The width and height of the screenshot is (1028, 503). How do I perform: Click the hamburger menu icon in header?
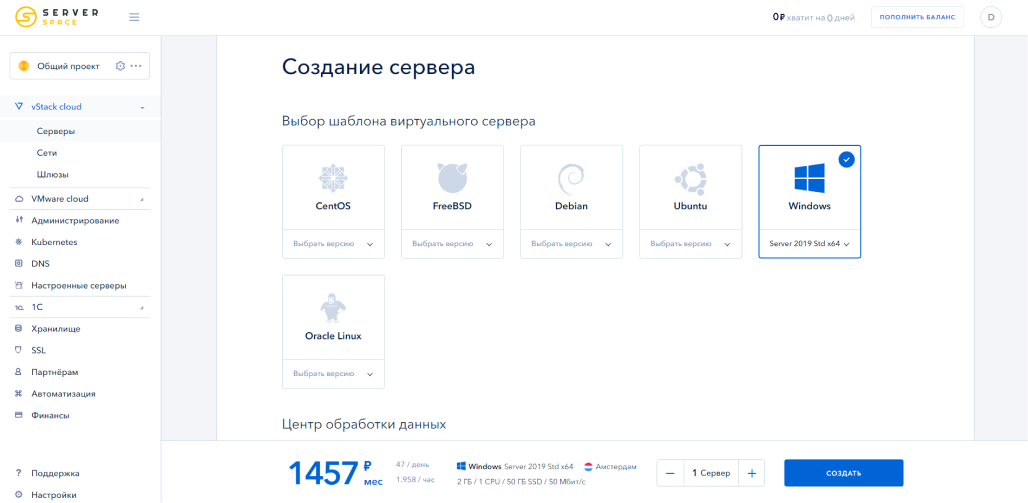(134, 17)
